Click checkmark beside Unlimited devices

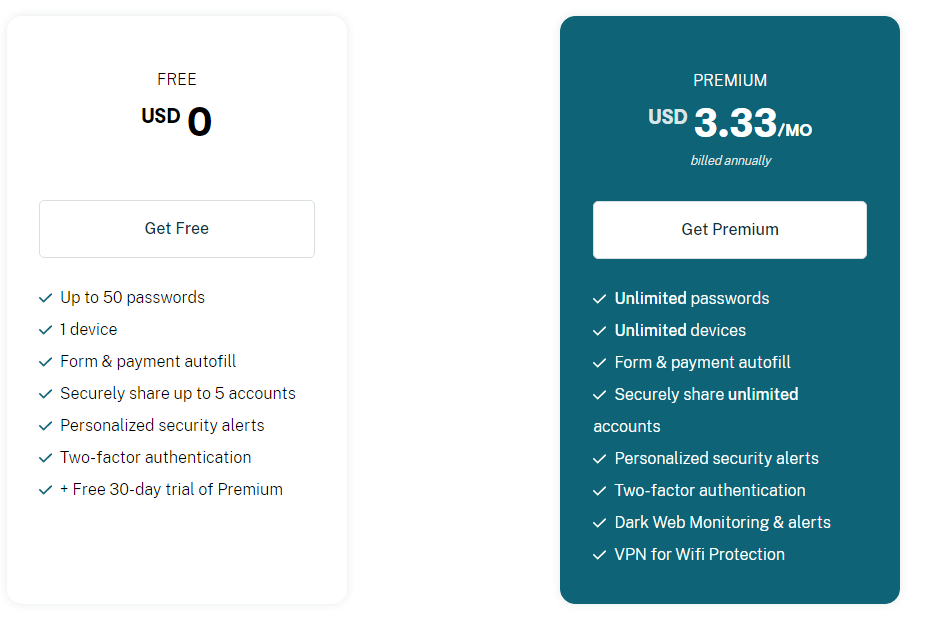pos(599,331)
